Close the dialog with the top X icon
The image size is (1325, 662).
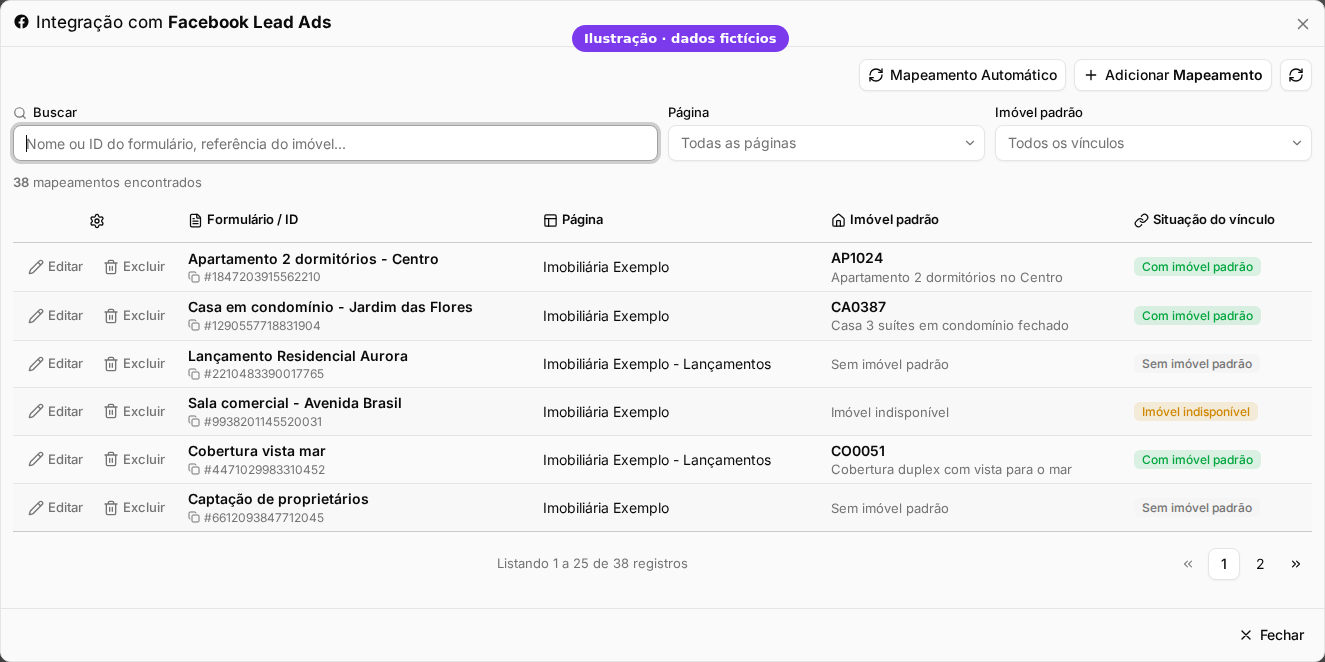pos(1302,24)
